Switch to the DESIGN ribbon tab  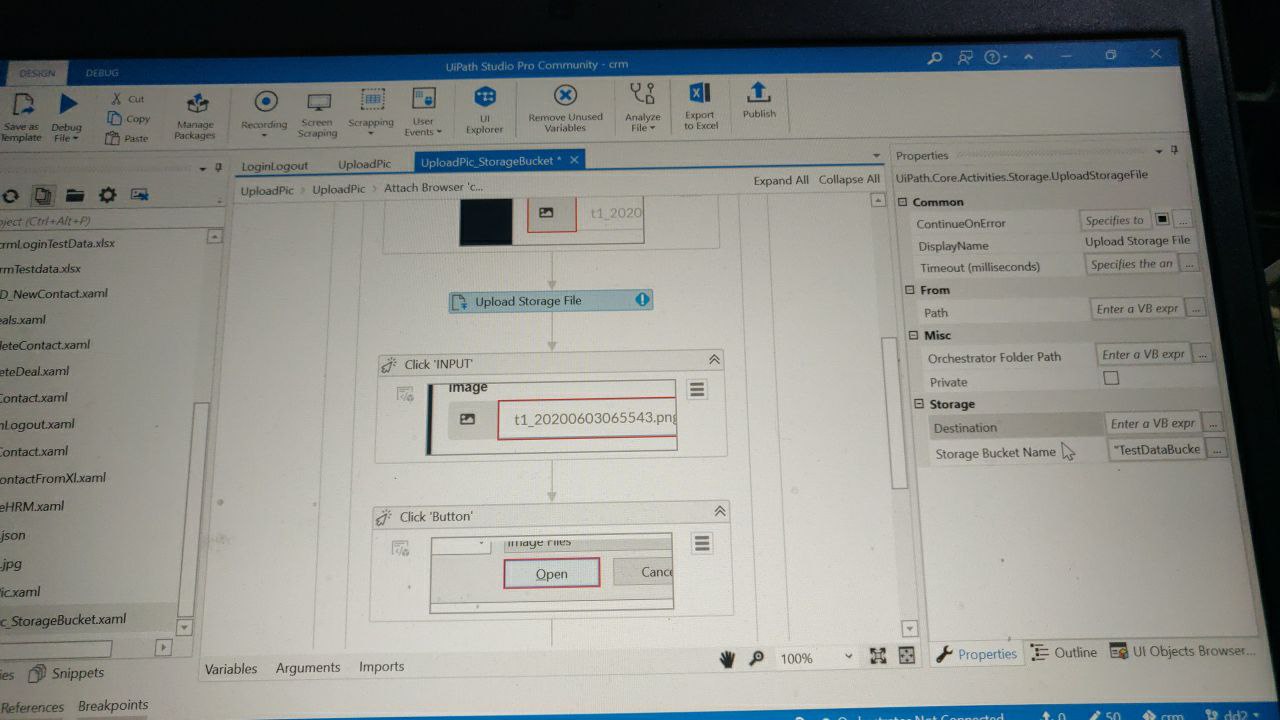point(38,74)
